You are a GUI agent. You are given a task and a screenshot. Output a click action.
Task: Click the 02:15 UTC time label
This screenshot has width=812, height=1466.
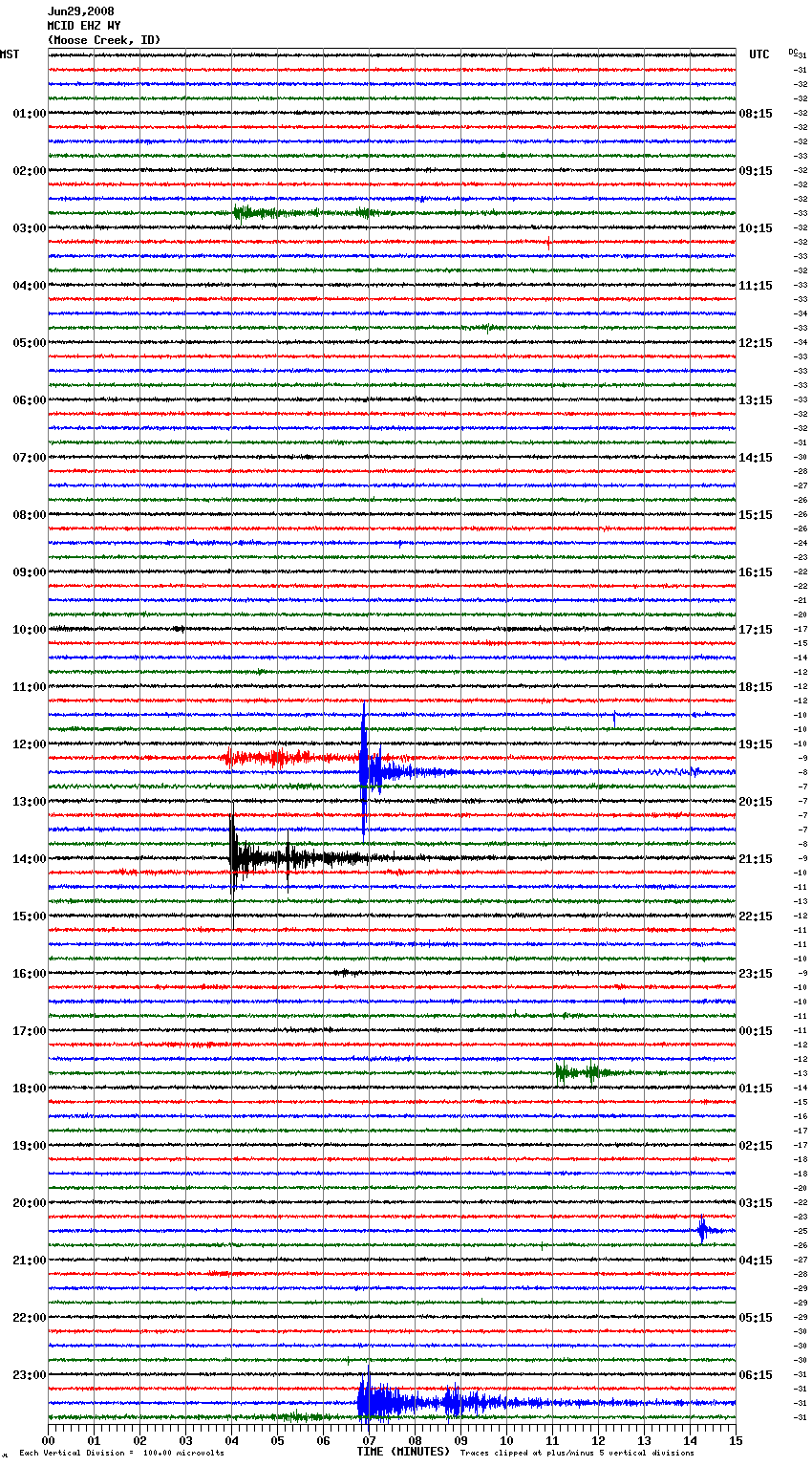(x=756, y=1146)
